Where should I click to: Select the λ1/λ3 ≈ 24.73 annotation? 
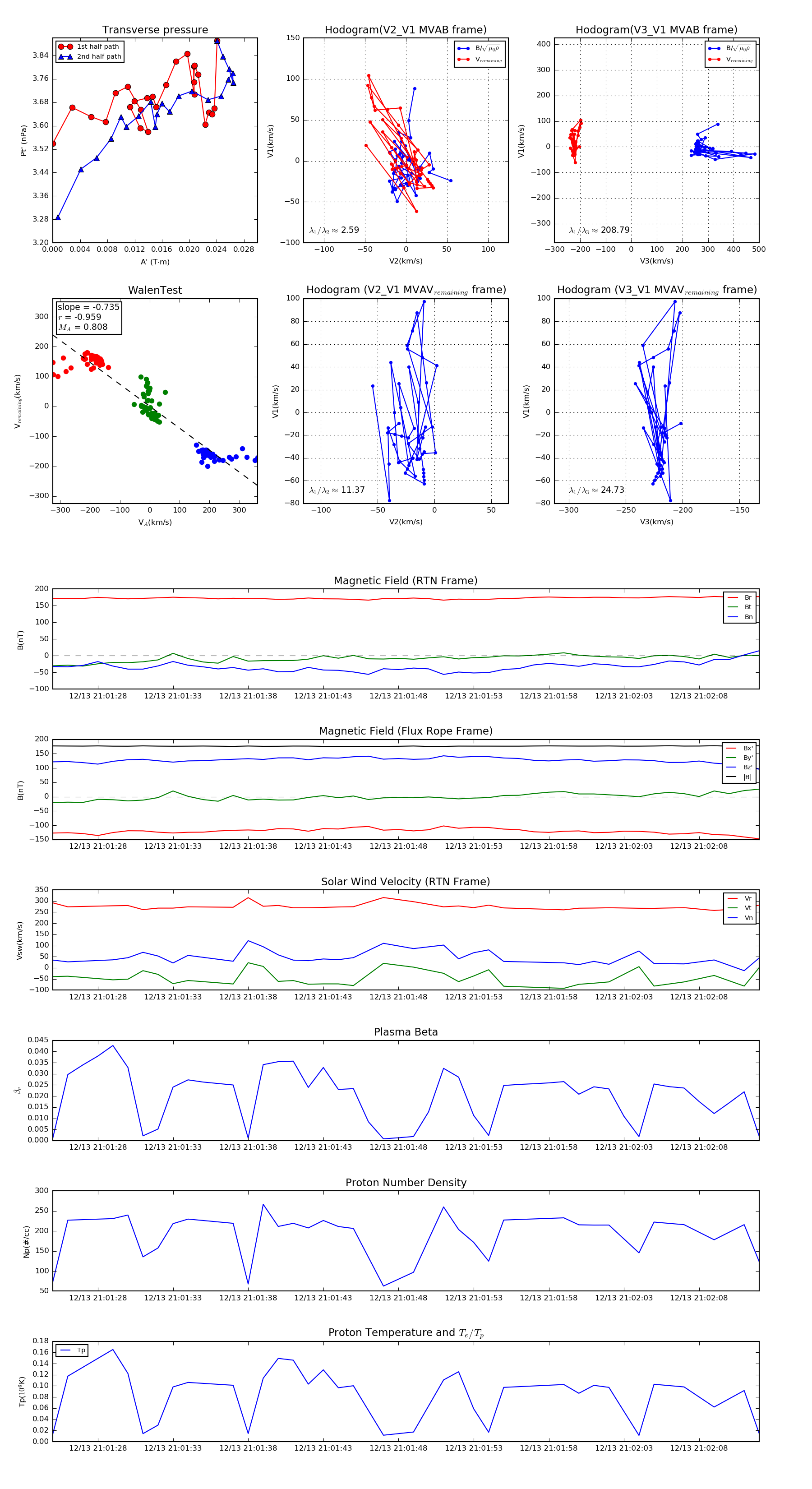tap(596, 490)
